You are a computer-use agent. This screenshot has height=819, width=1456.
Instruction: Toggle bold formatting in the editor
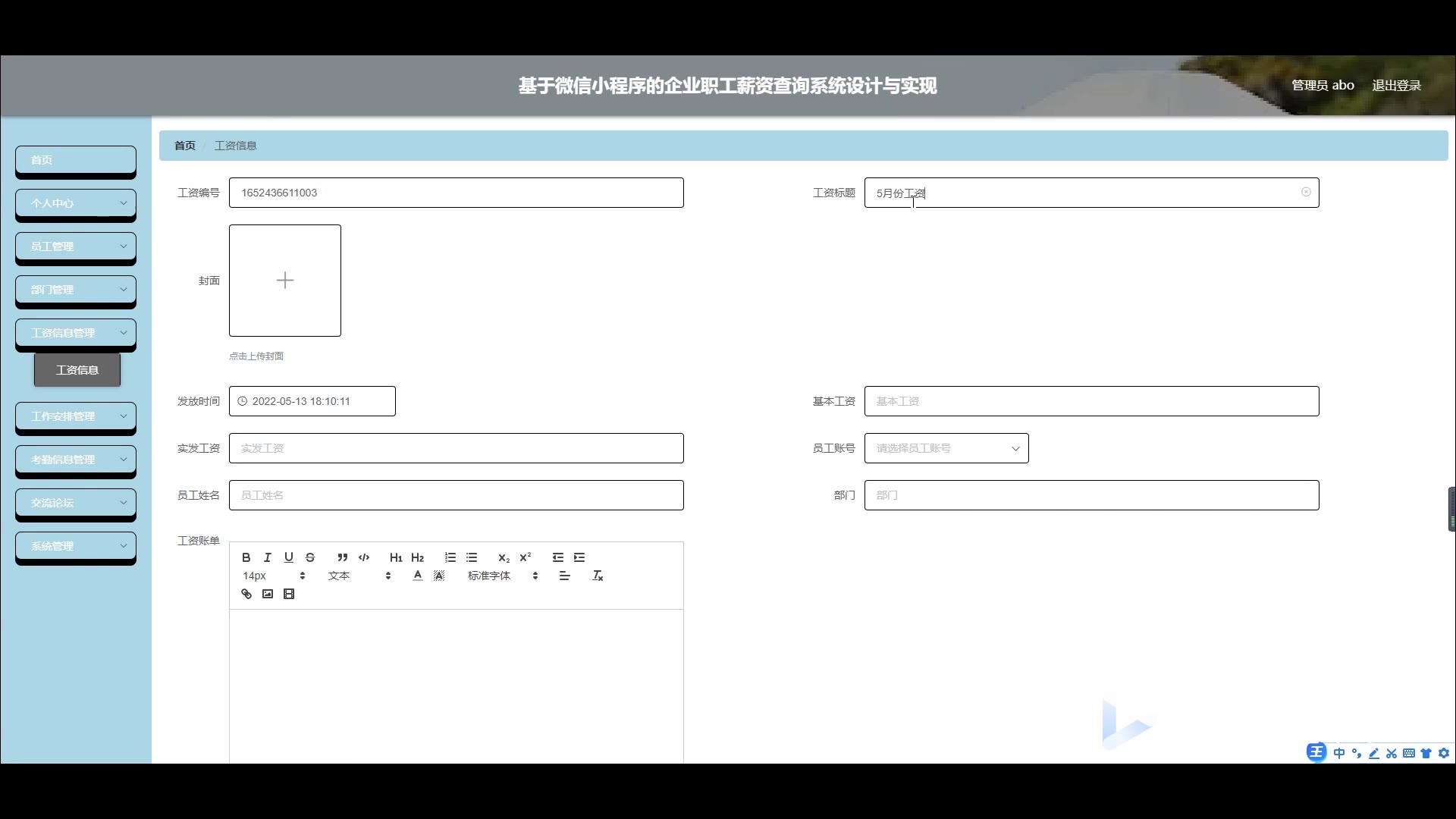tap(246, 557)
